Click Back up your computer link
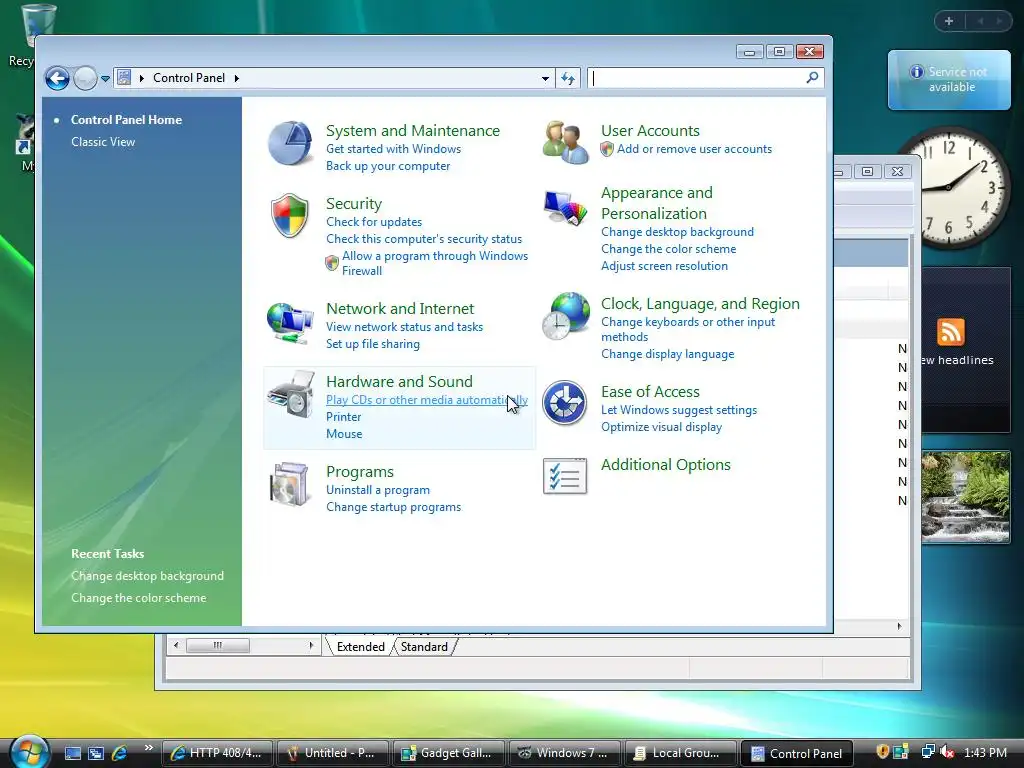 (x=388, y=166)
